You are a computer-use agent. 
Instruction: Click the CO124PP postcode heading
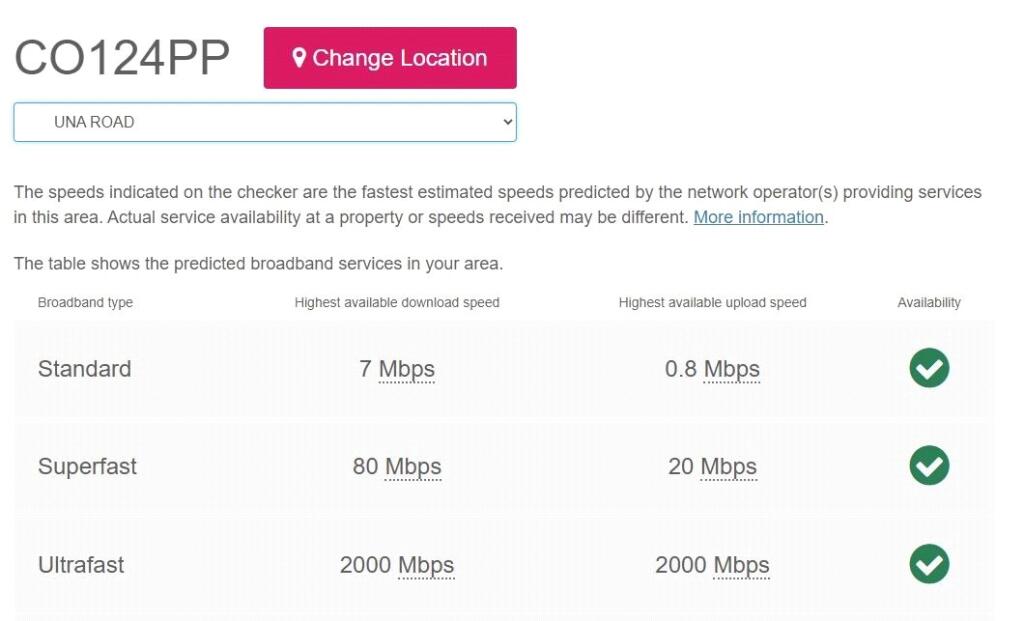coord(122,57)
